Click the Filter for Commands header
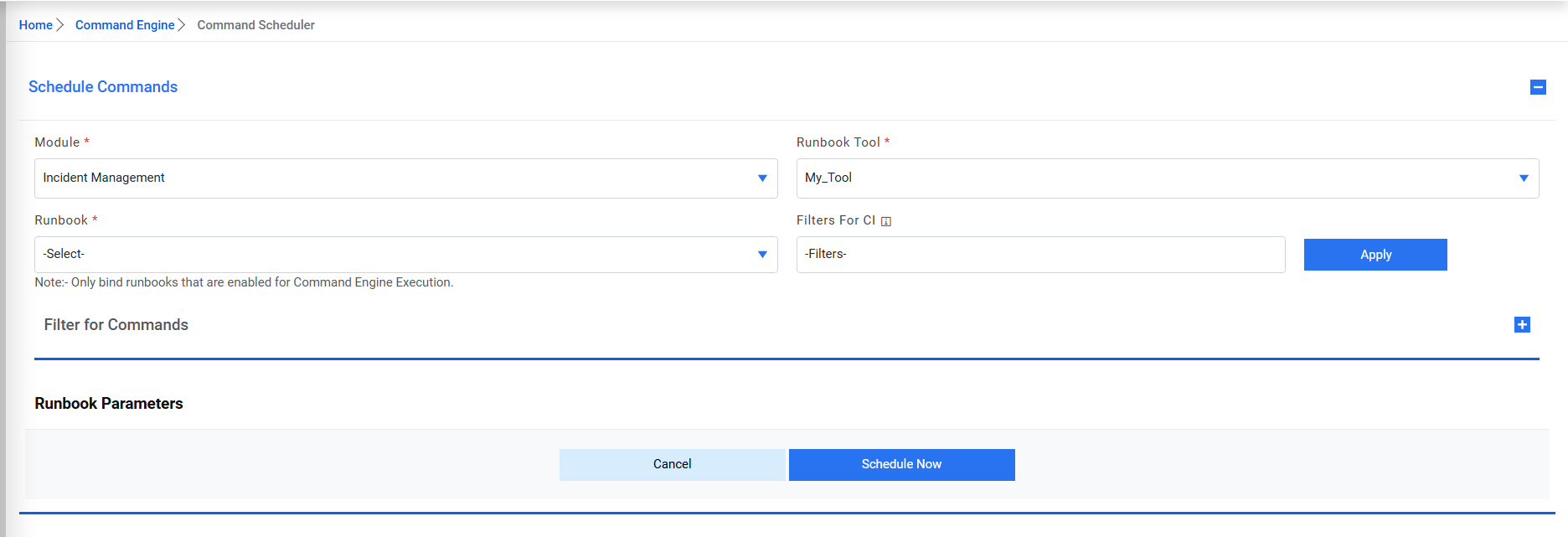The image size is (1568, 537). click(x=116, y=325)
